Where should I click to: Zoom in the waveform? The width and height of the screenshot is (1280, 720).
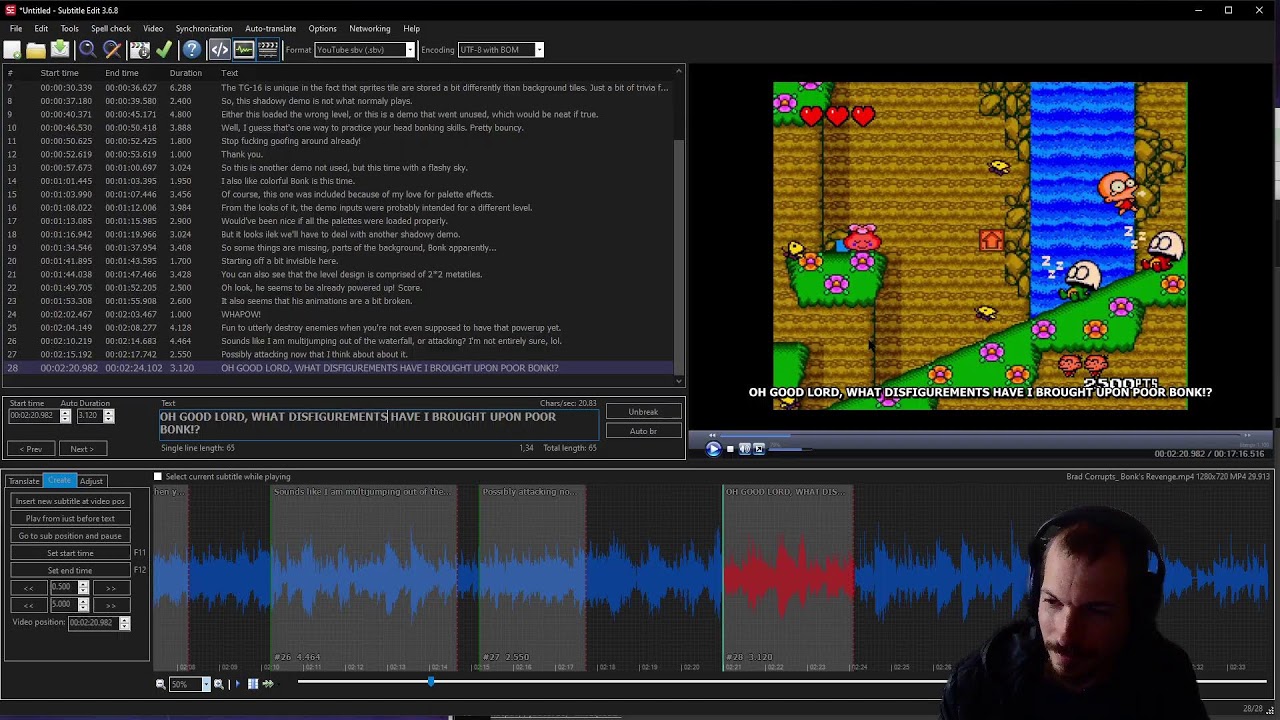point(218,684)
